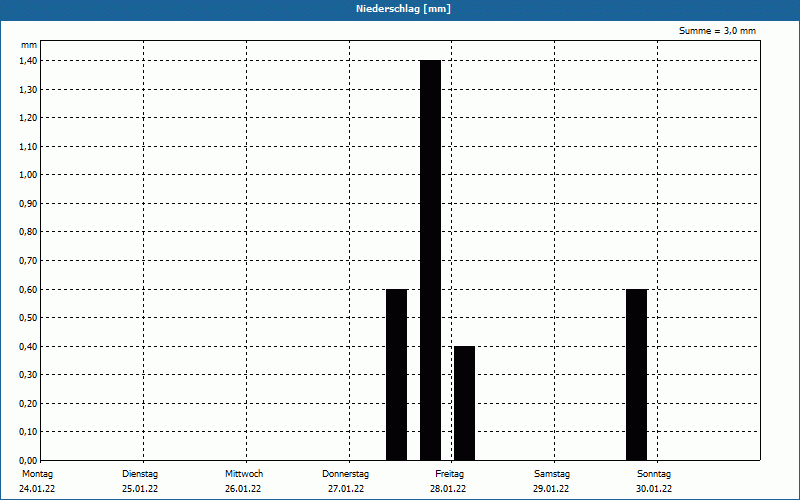Click the 0,20 y-axis value
This screenshot has height=500, width=800.
coord(28,404)
